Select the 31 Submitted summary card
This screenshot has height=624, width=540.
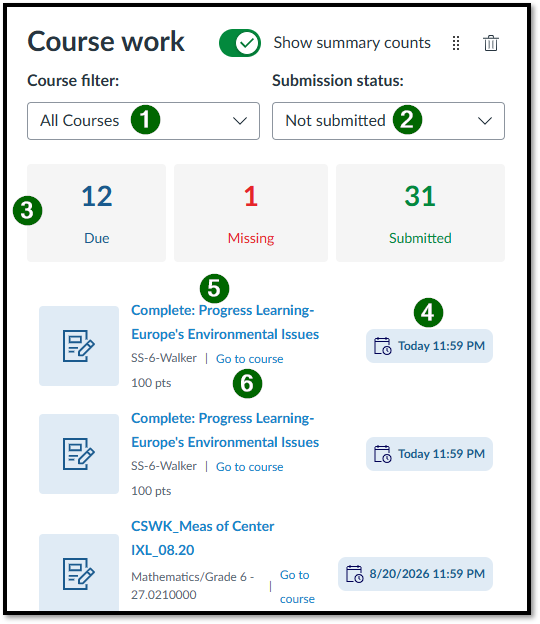pos(420,213)
